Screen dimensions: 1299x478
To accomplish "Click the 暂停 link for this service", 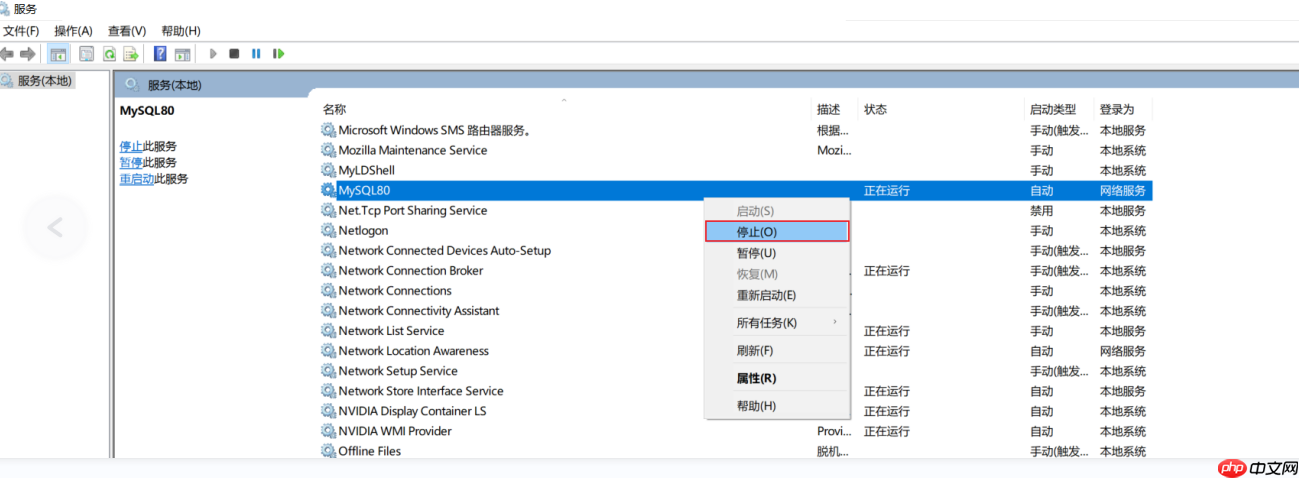I will tap(131, 162).
